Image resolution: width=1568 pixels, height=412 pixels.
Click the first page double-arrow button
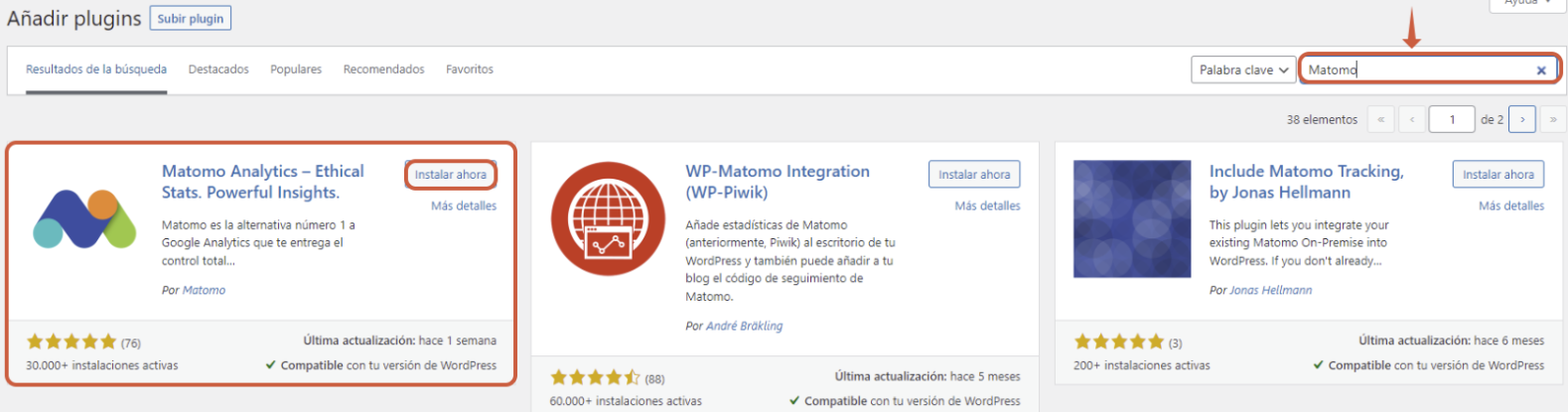(x=1380, y=119)
